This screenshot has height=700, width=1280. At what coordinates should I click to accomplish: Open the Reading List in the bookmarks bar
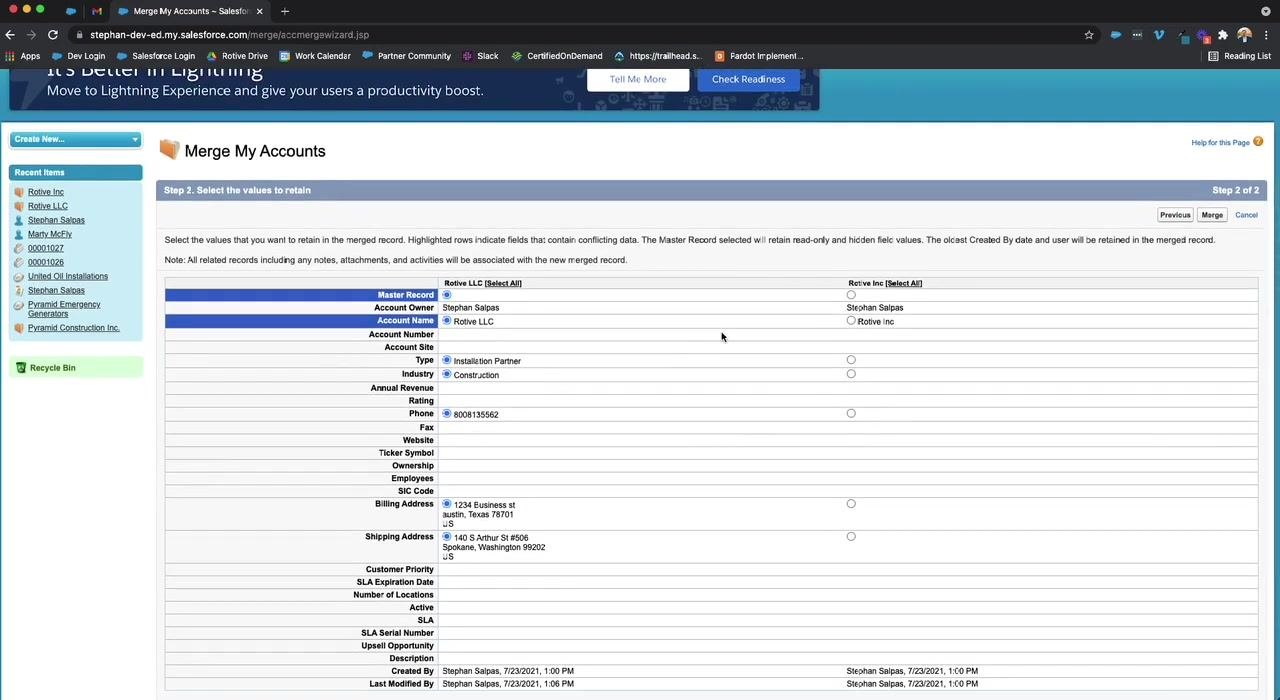coord(1240,56)
